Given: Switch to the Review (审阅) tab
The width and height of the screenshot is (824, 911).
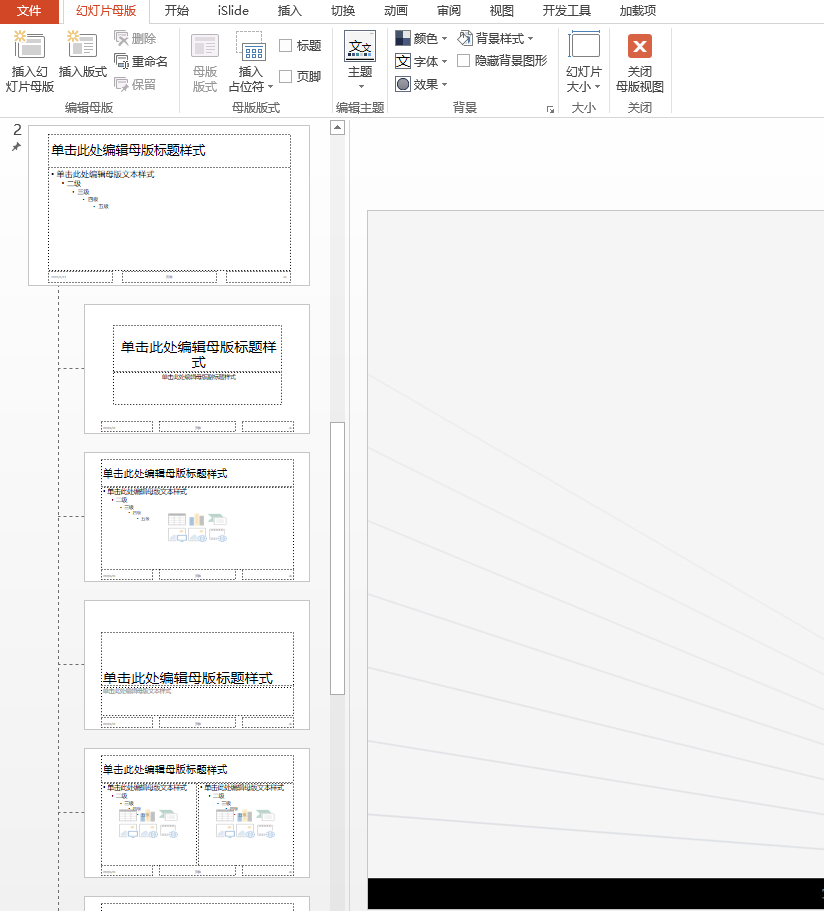Looking at the screenshot, I should point(449,11).
